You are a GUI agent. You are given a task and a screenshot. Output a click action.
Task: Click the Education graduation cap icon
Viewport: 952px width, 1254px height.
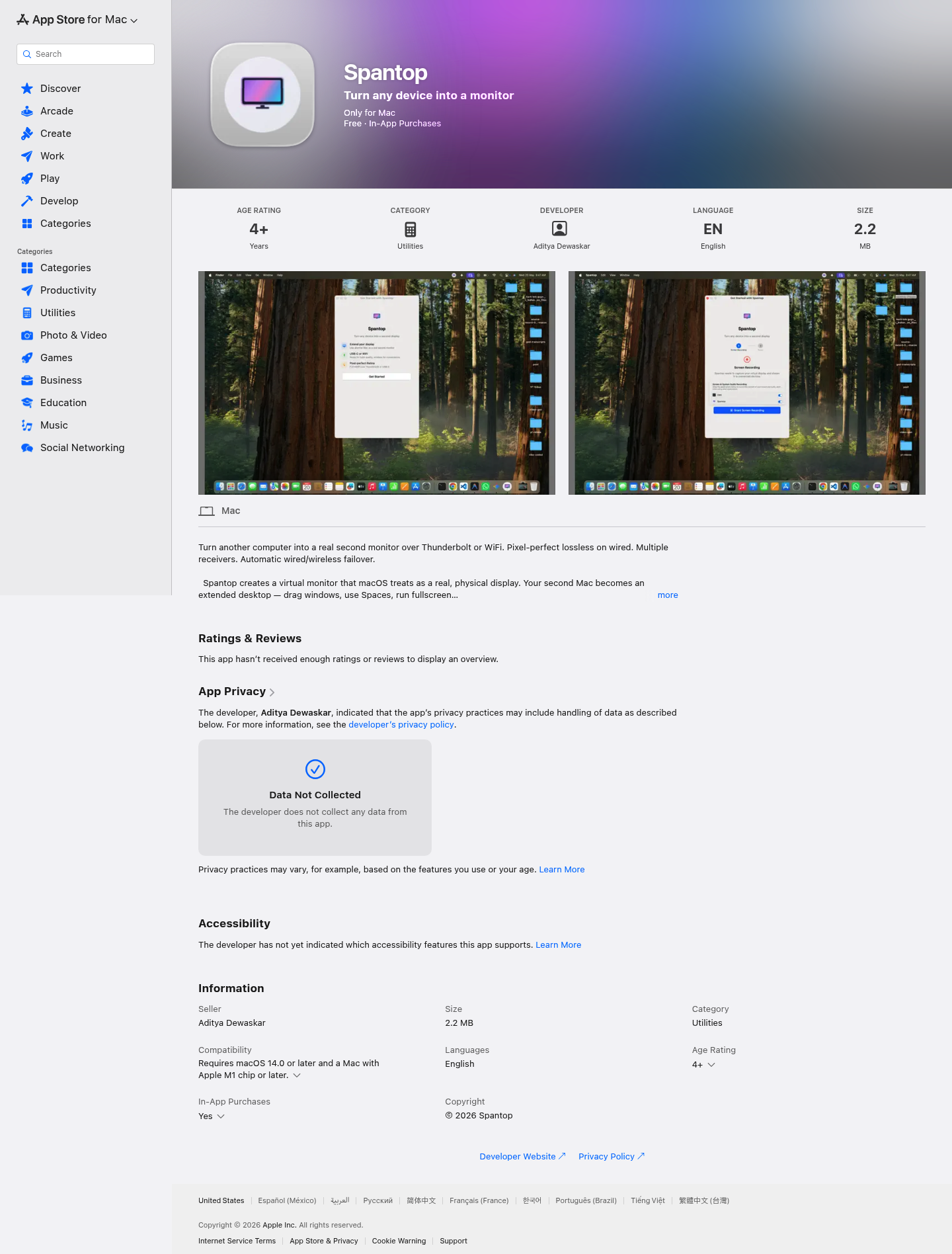[x=27, y=403]
